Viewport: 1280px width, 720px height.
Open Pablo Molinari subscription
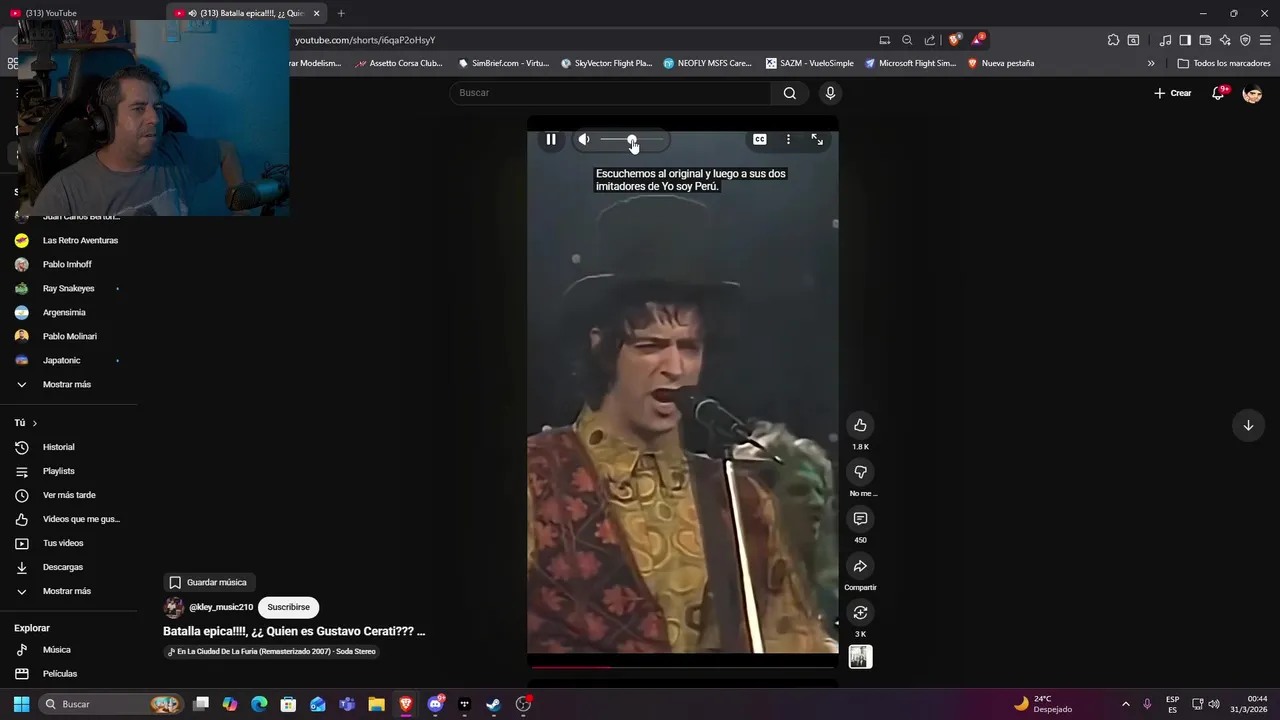tap(68, 336)
